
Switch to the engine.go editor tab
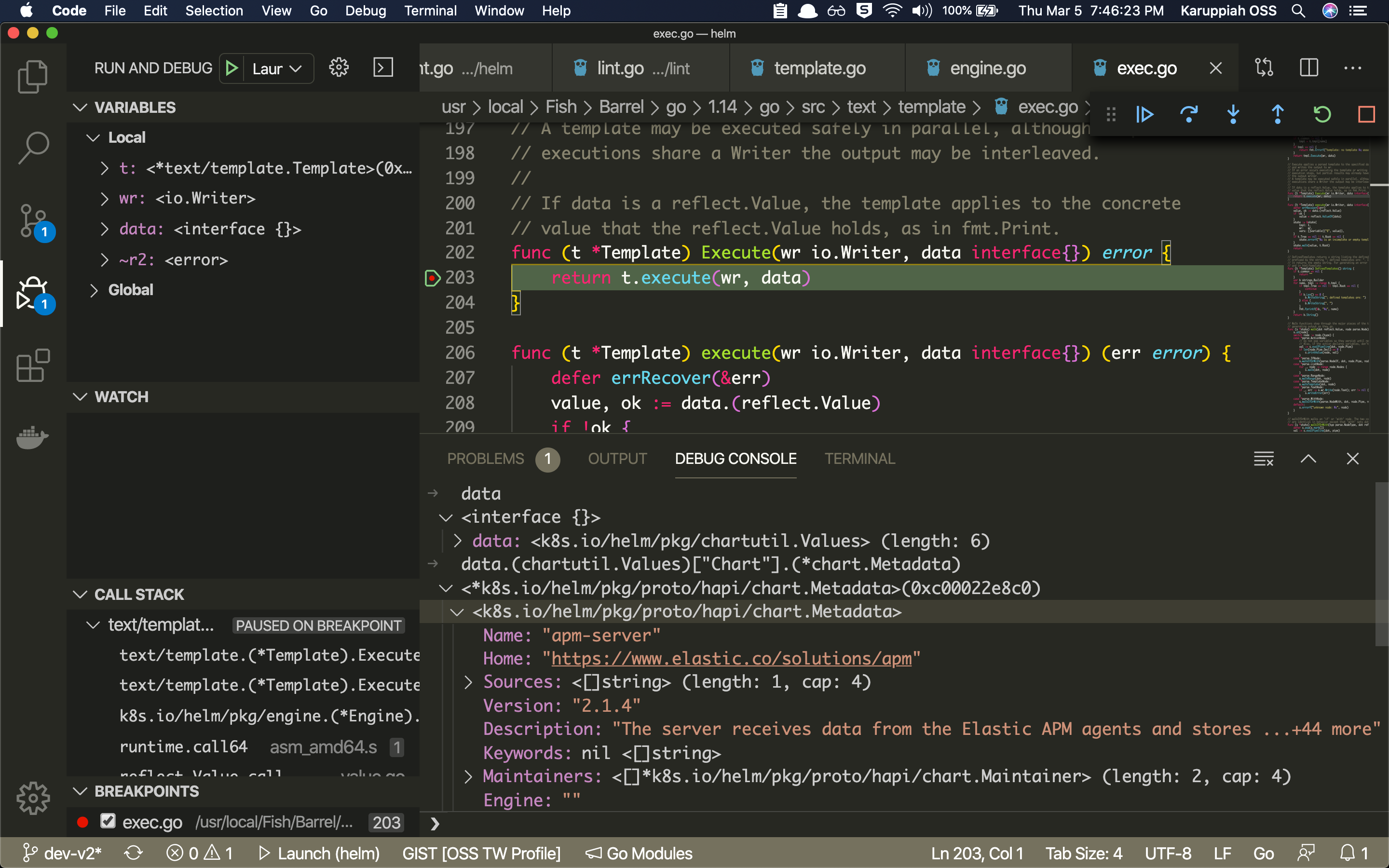(x=988, y=68)
